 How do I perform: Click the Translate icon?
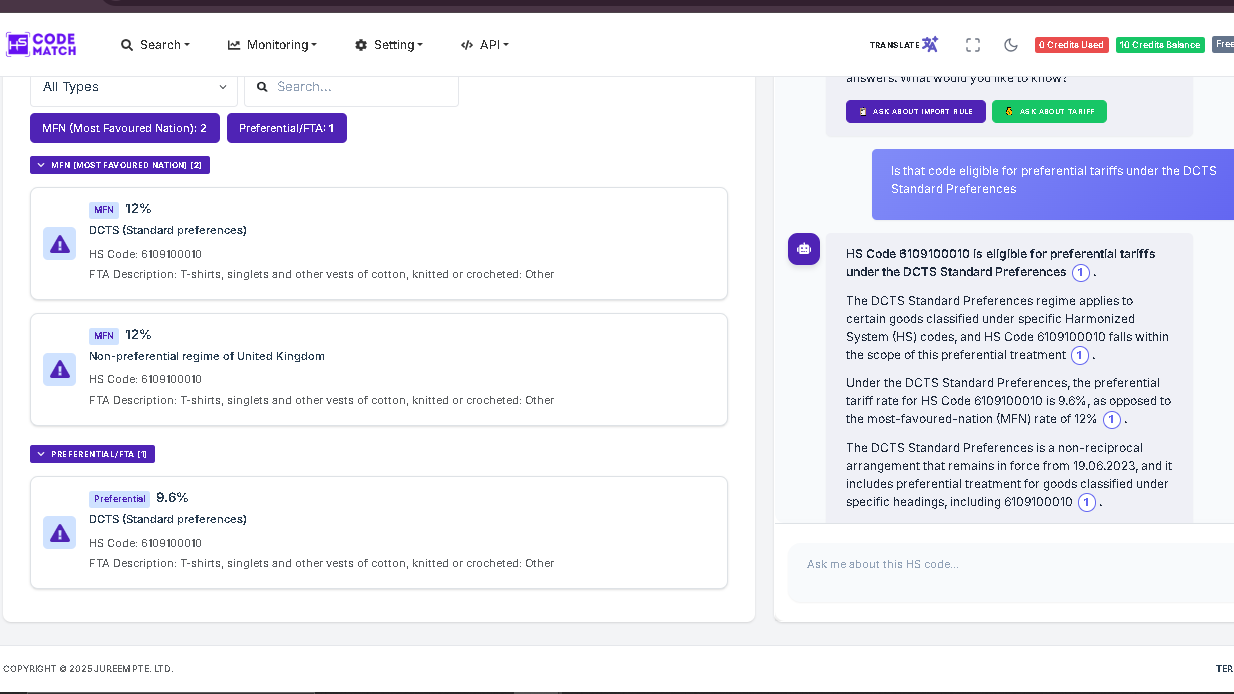pyautogui.click(x=929, y=45)
